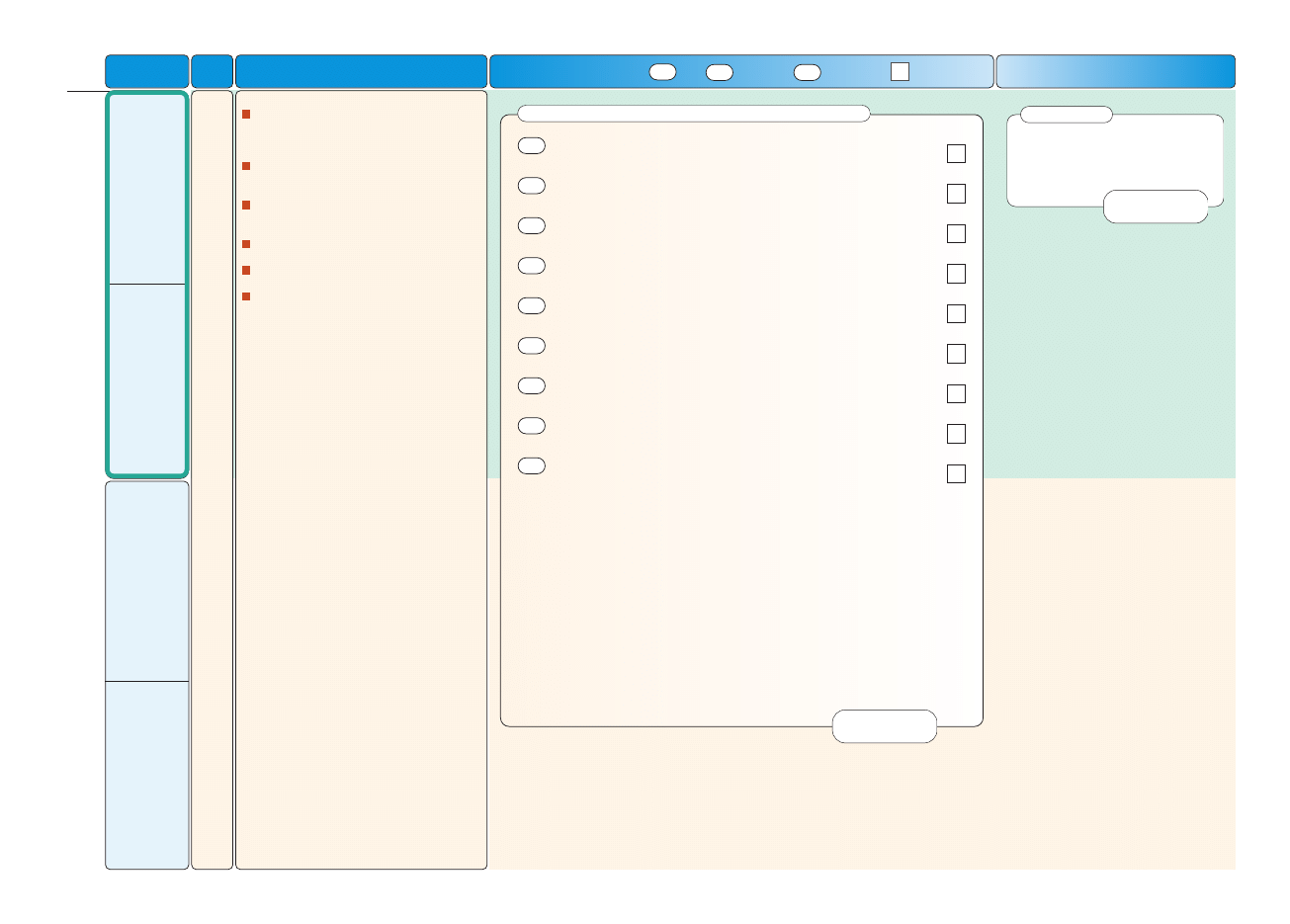The height and width of the screenshot is (924, 1290).
Task: Click the topmost orange square bullet
Action: click(246, 115)
